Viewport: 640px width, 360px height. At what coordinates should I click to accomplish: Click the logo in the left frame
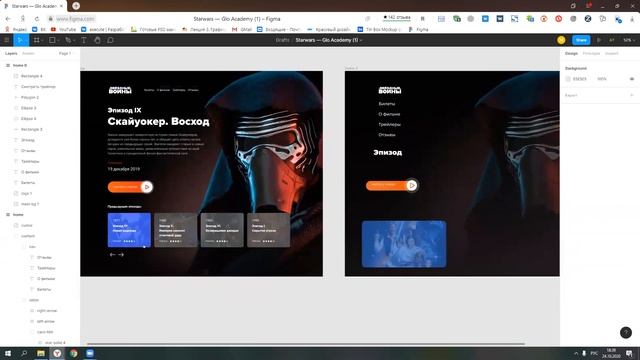[120, 90]
